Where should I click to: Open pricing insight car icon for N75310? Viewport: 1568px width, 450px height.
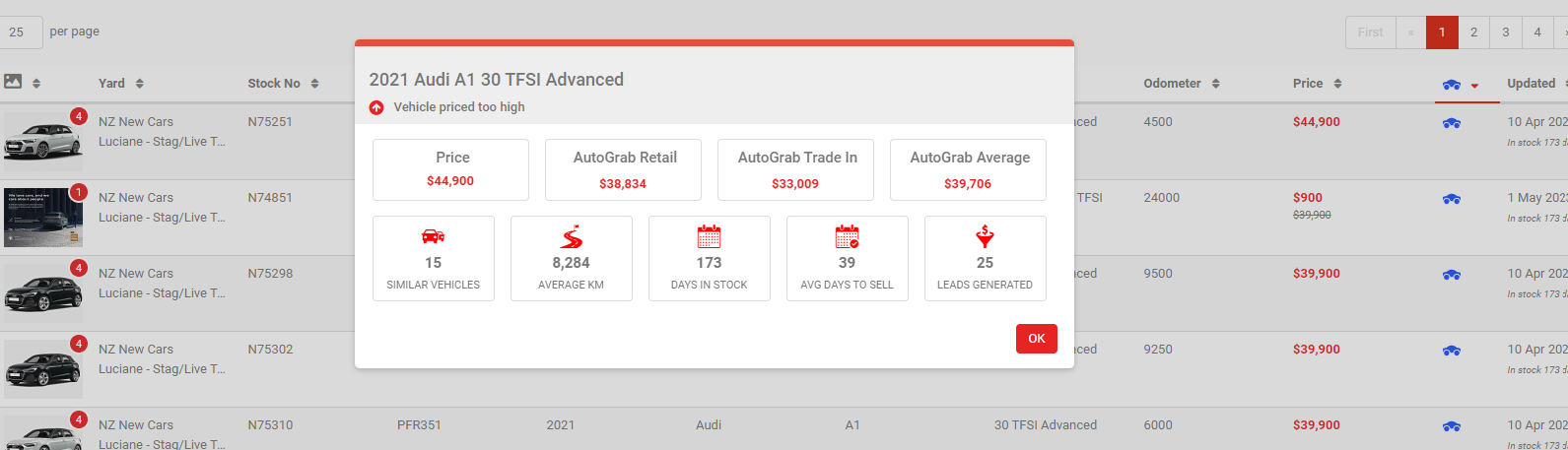click(x=1452, y=426)
